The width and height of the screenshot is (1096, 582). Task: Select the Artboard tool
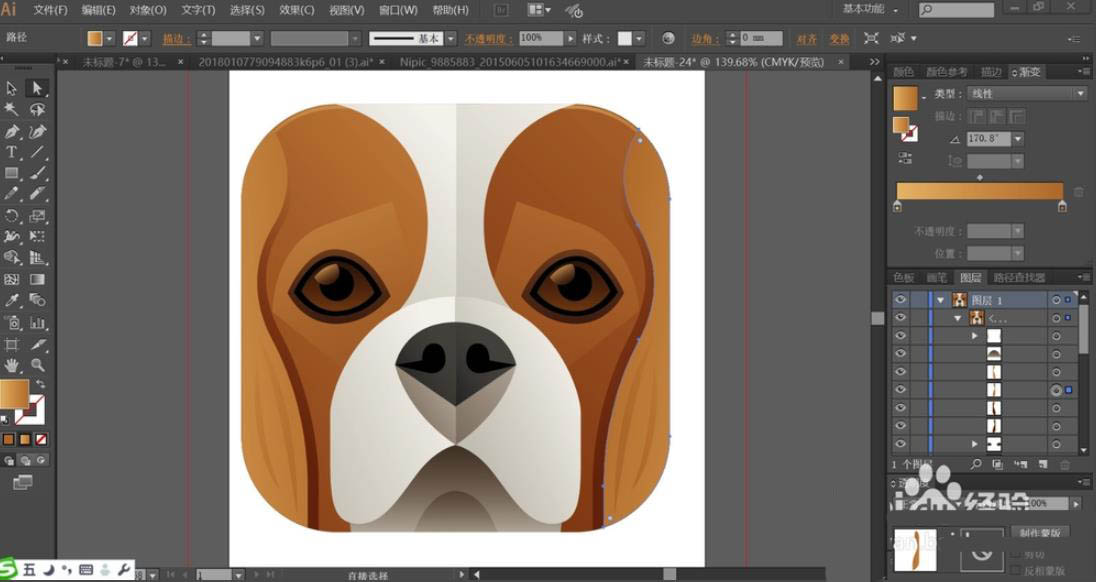pos(12,344)
